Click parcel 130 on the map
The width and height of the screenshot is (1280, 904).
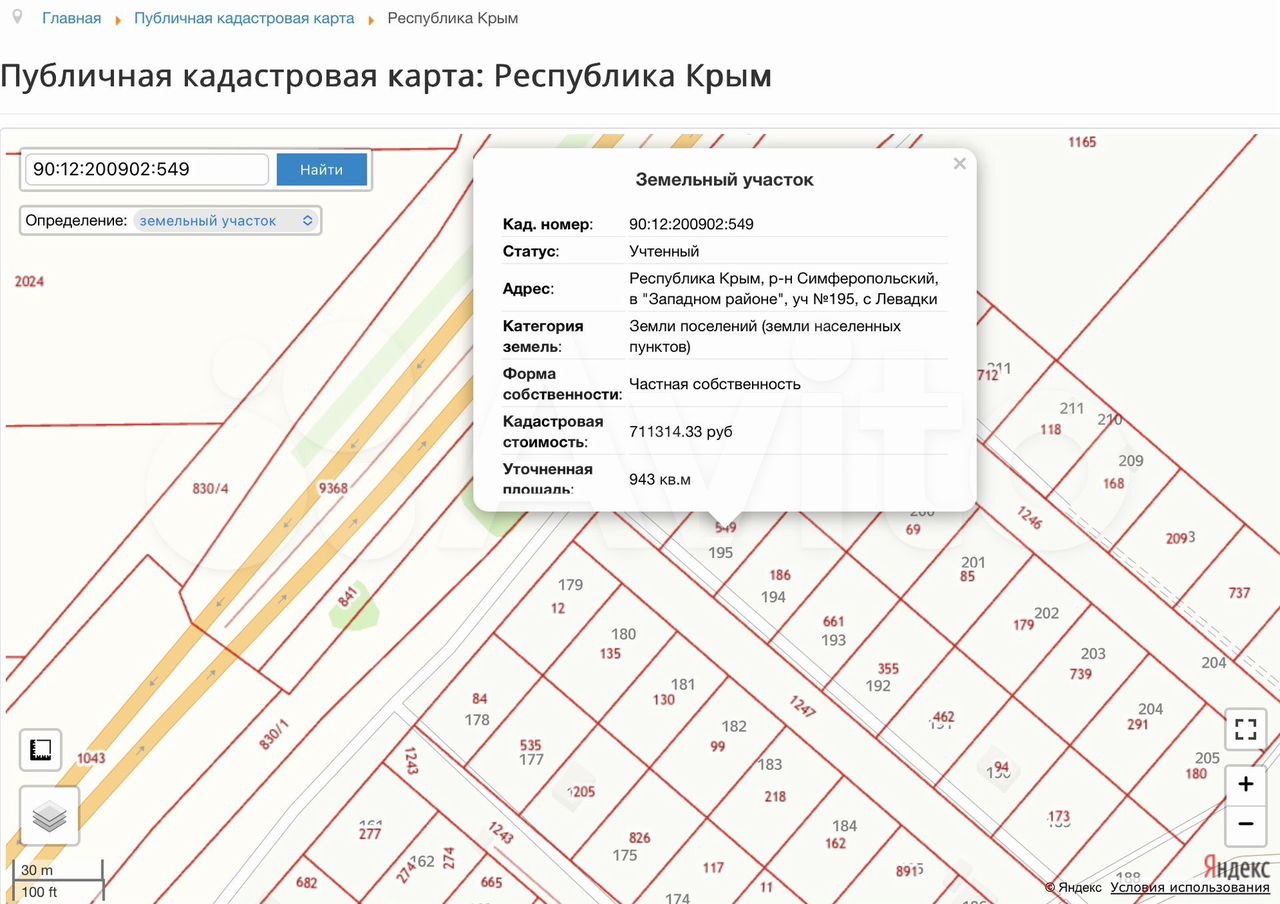664,700
